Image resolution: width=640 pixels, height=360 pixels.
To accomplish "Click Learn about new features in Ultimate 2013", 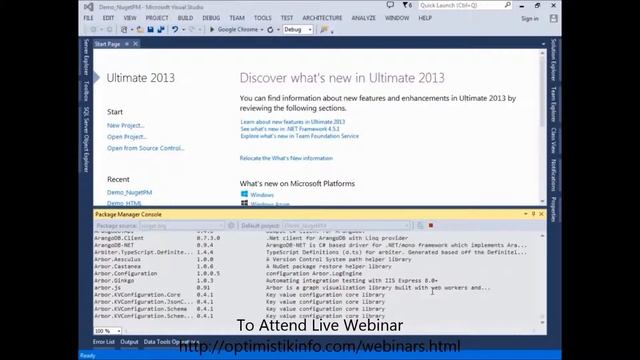I will point(293,122).
